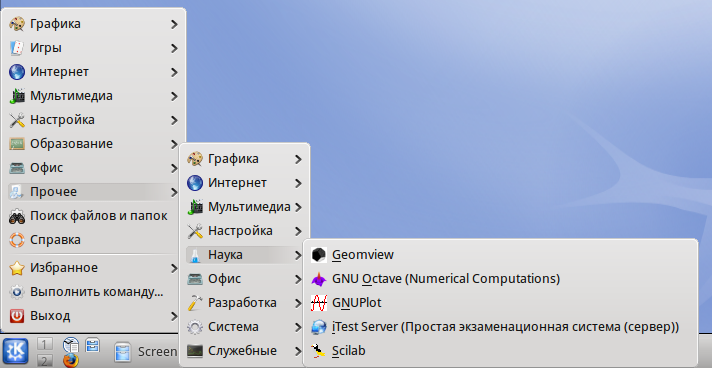Screen dimensions: 712x368
Task: Click the flask icon for Наука
Action: 195,255
